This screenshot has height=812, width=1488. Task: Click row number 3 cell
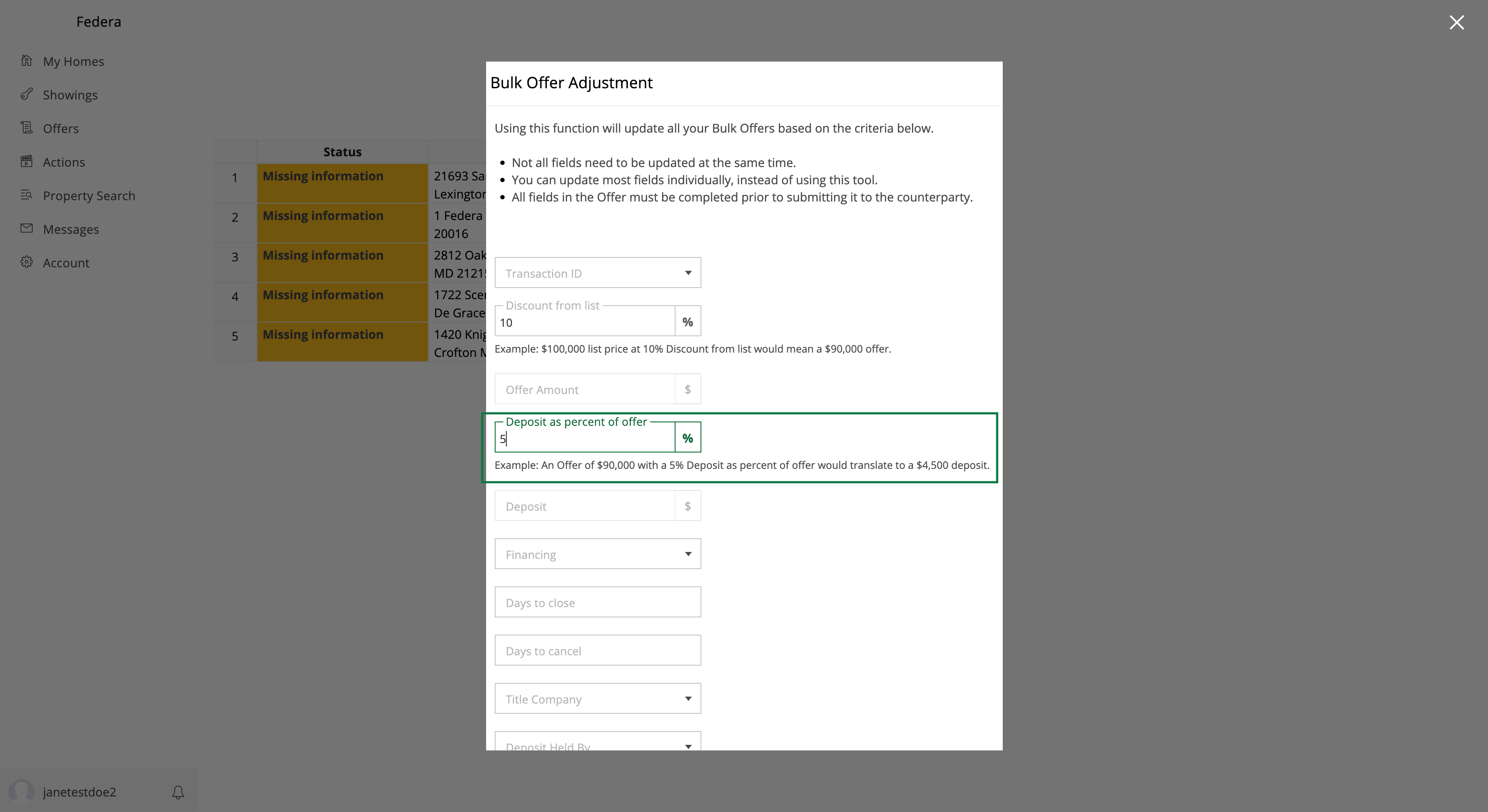click(x=235, y=263)
